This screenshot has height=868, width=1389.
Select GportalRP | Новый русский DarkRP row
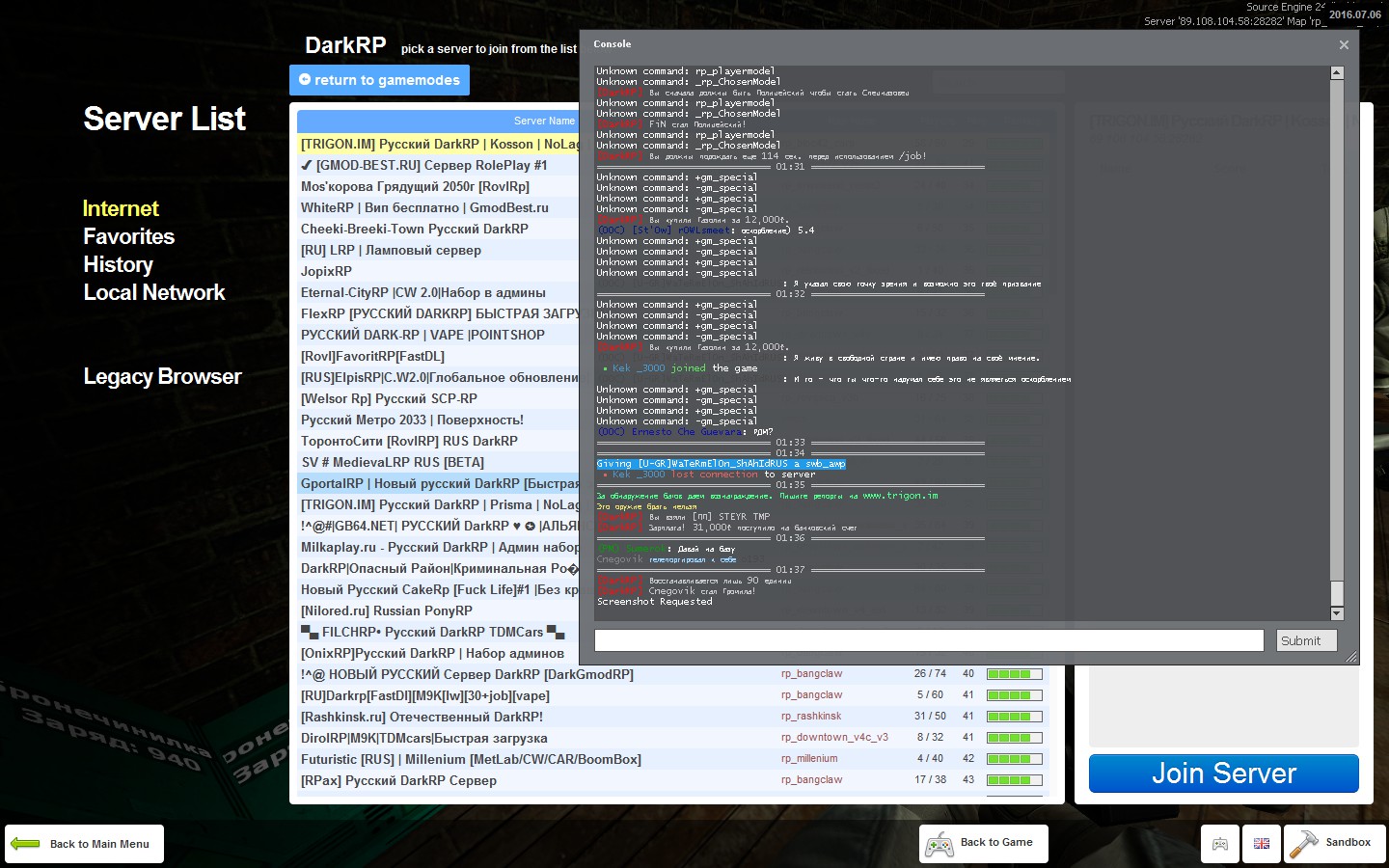tap(439, 483)
